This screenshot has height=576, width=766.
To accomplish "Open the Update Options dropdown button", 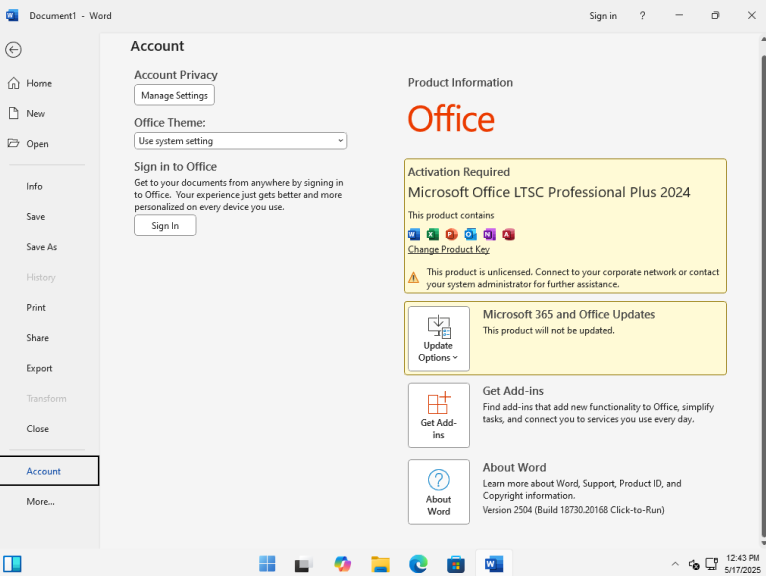I will tap(439, 339).
